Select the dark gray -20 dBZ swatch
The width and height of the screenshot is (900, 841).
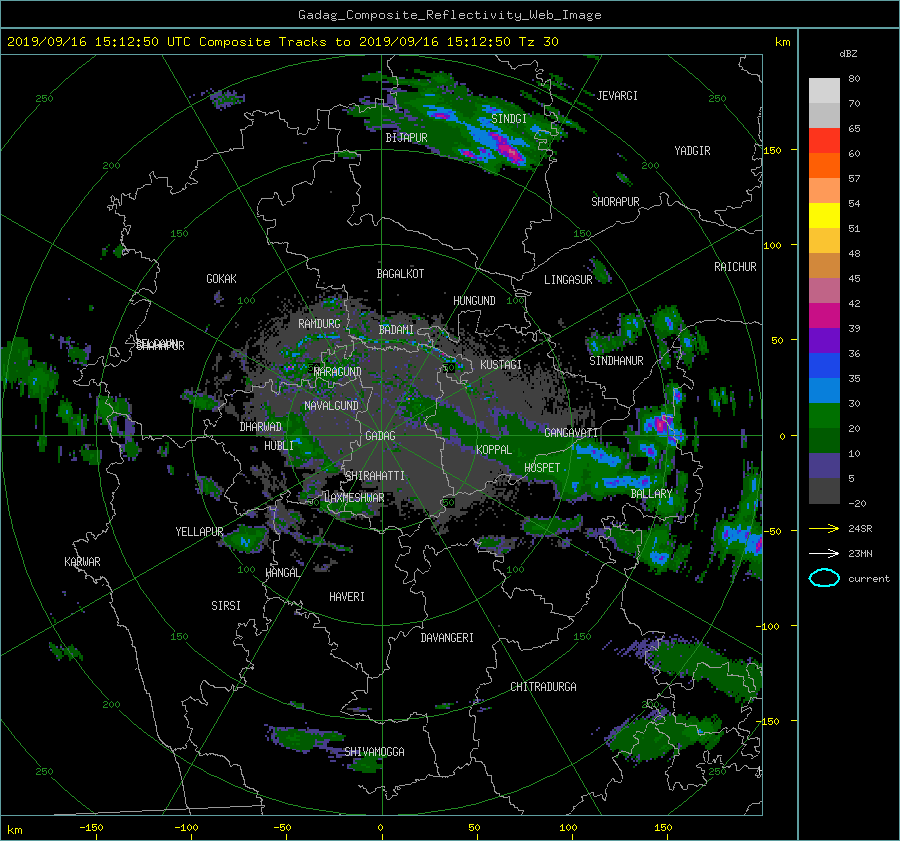point(824,490)
